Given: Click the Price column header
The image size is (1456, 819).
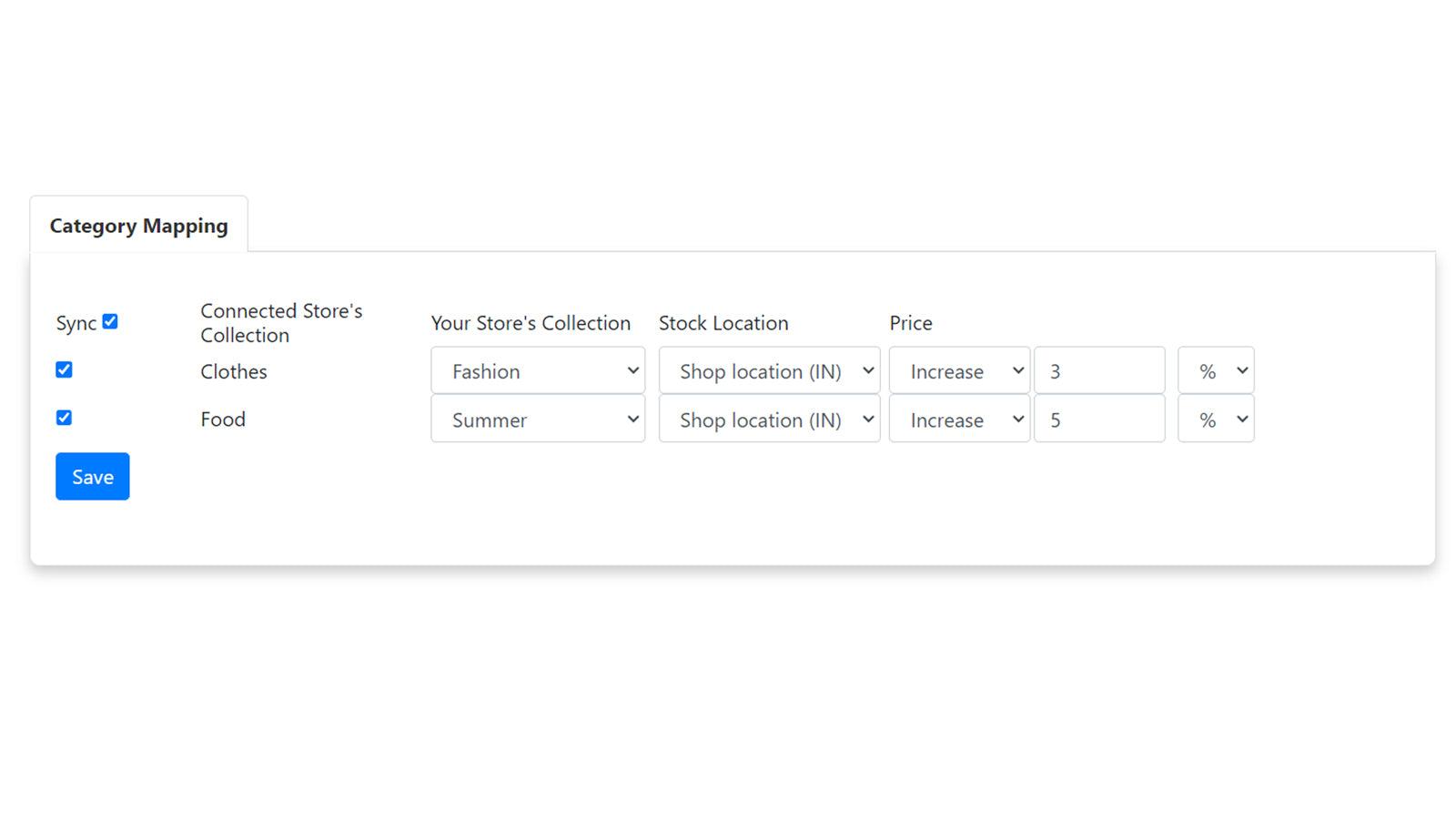Looking at the screenshot, I should coord(910,323).
